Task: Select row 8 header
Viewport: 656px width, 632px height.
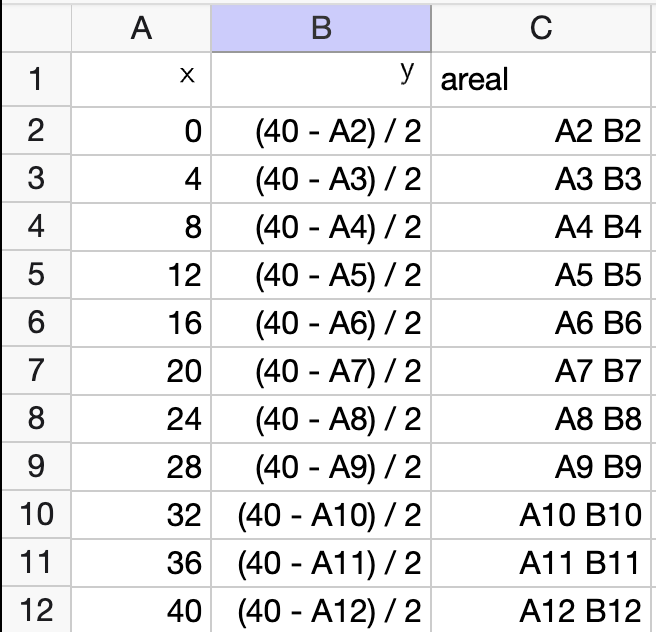Action: click(36, 418)
